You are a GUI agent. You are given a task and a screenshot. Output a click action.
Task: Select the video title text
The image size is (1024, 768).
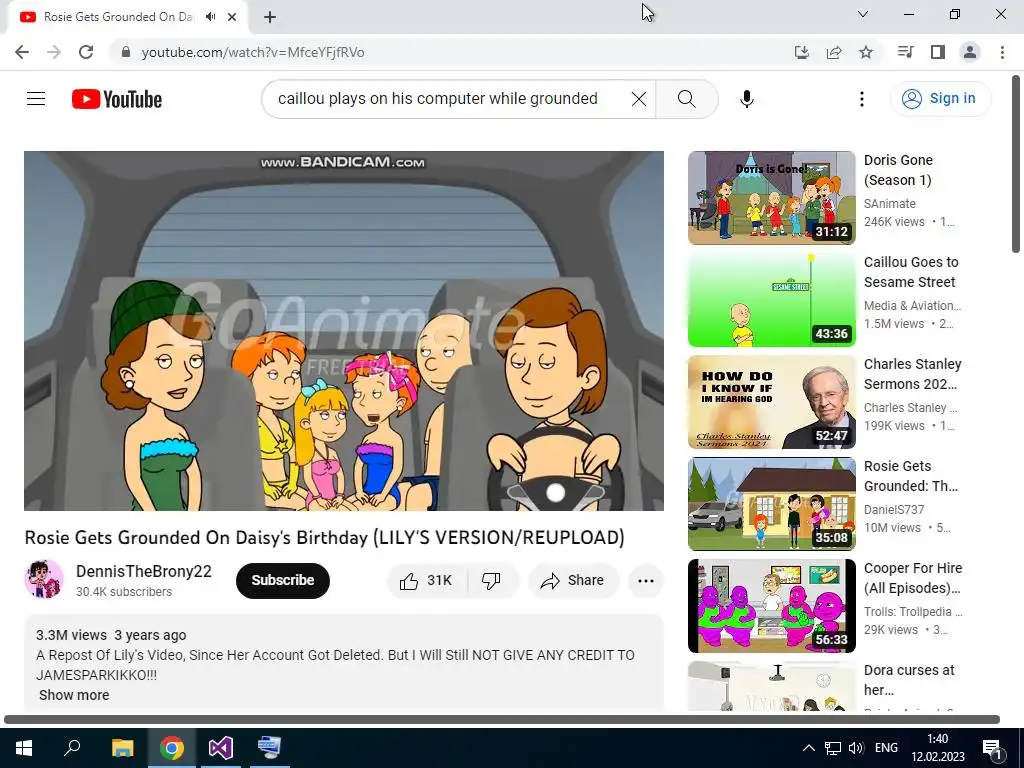click(x=325, y=537)
